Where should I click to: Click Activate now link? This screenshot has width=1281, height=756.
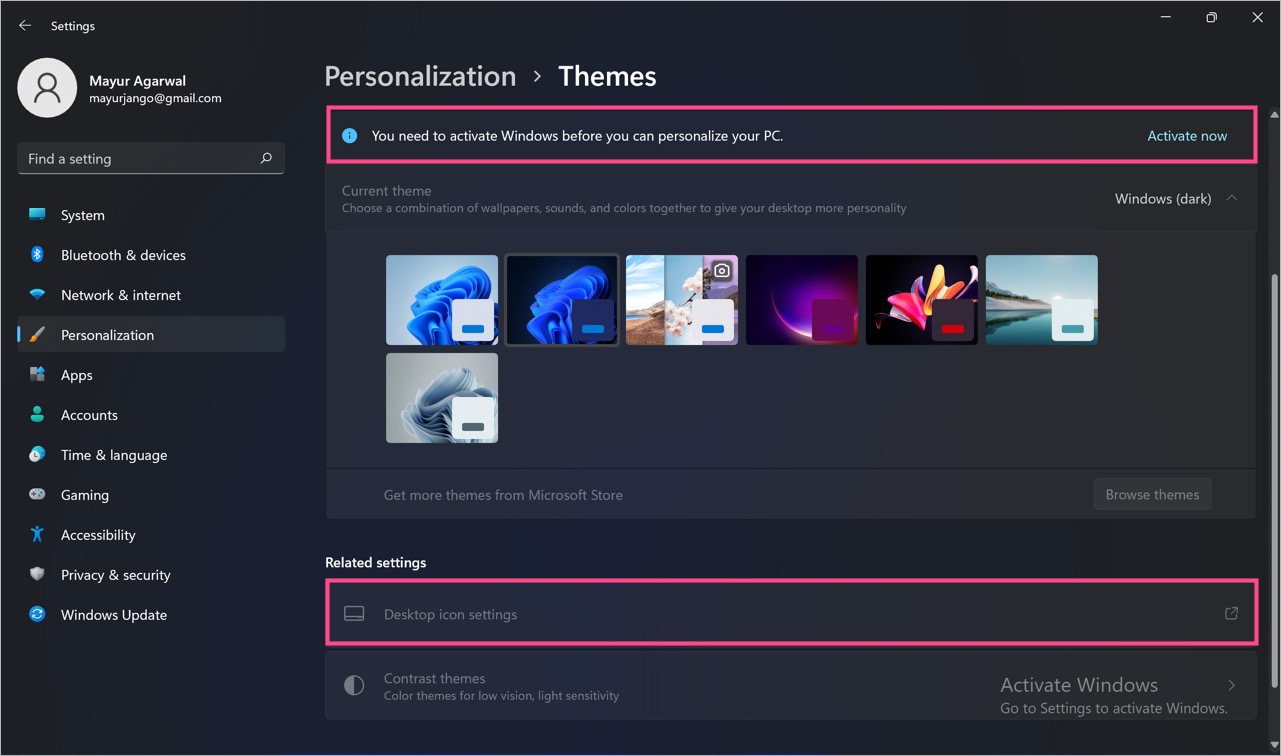pos(1187,136)
